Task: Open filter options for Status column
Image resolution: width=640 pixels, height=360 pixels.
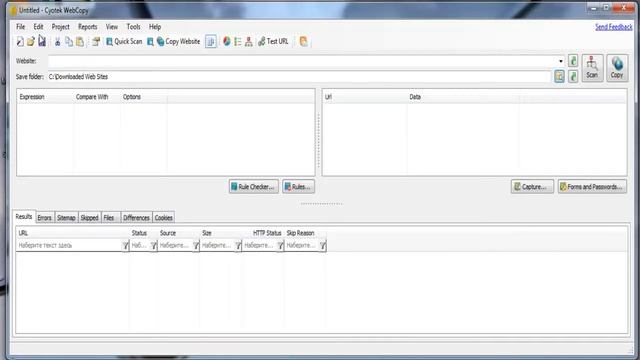Action: pos(153,245)
